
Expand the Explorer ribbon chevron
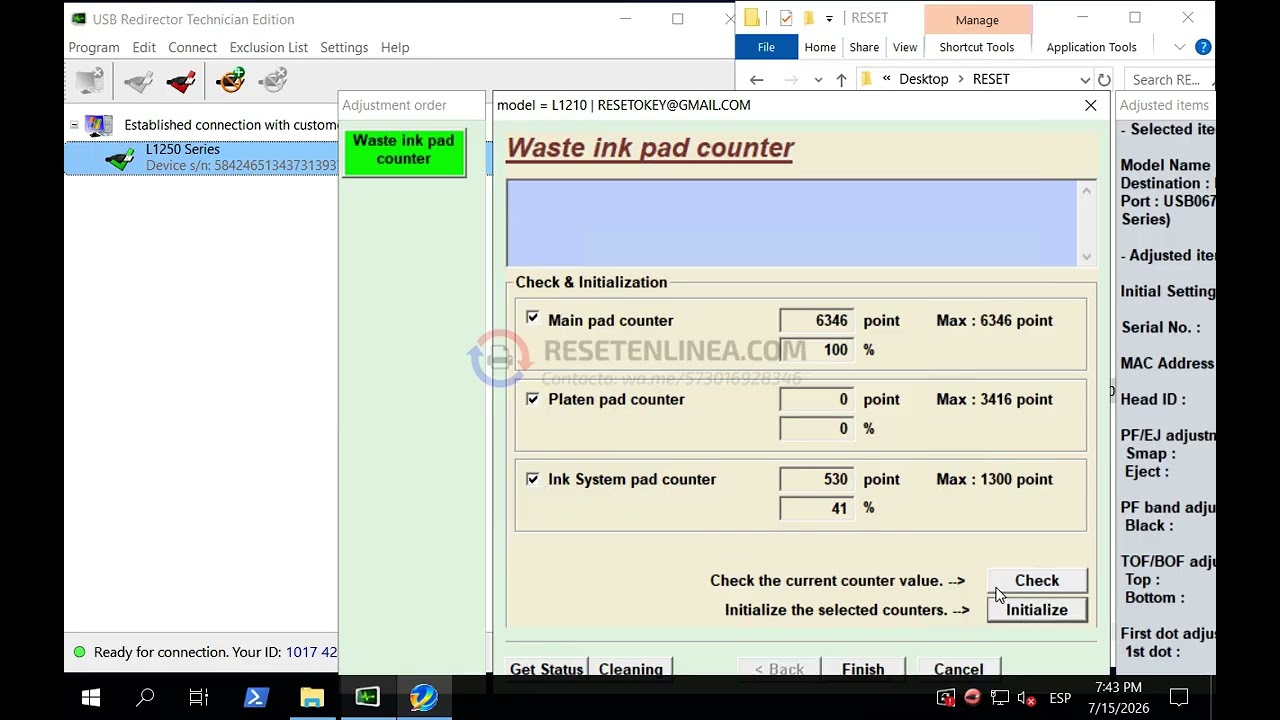click(1180, 47)
